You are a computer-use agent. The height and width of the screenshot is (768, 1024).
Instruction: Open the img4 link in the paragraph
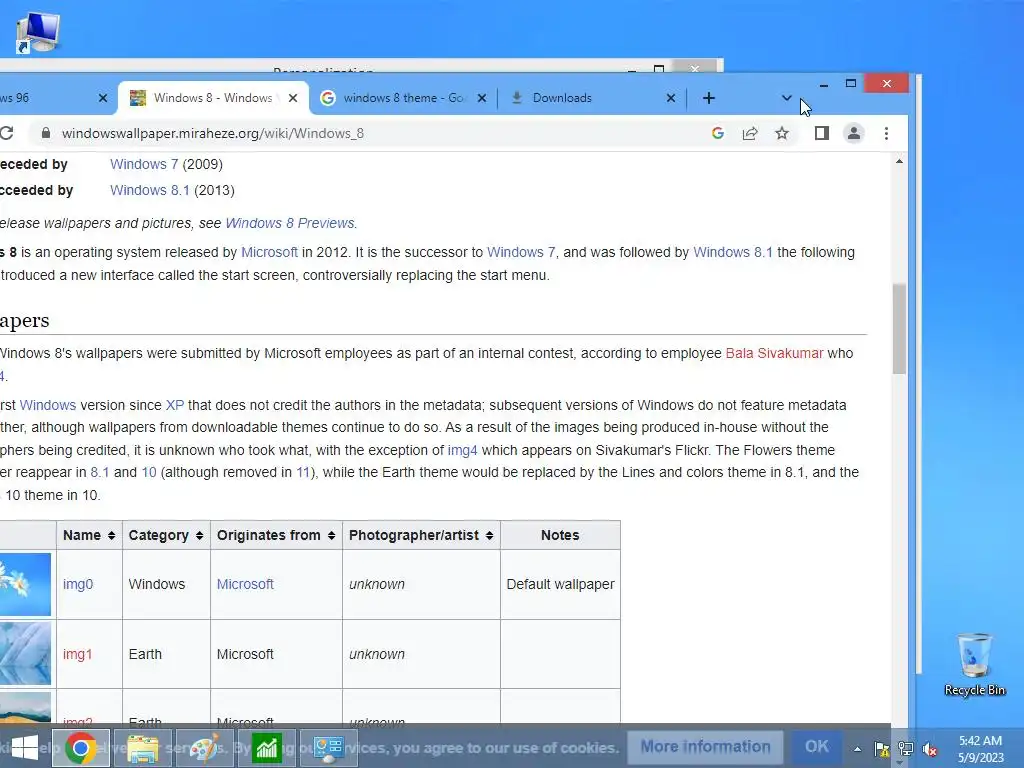pos(462,451)
